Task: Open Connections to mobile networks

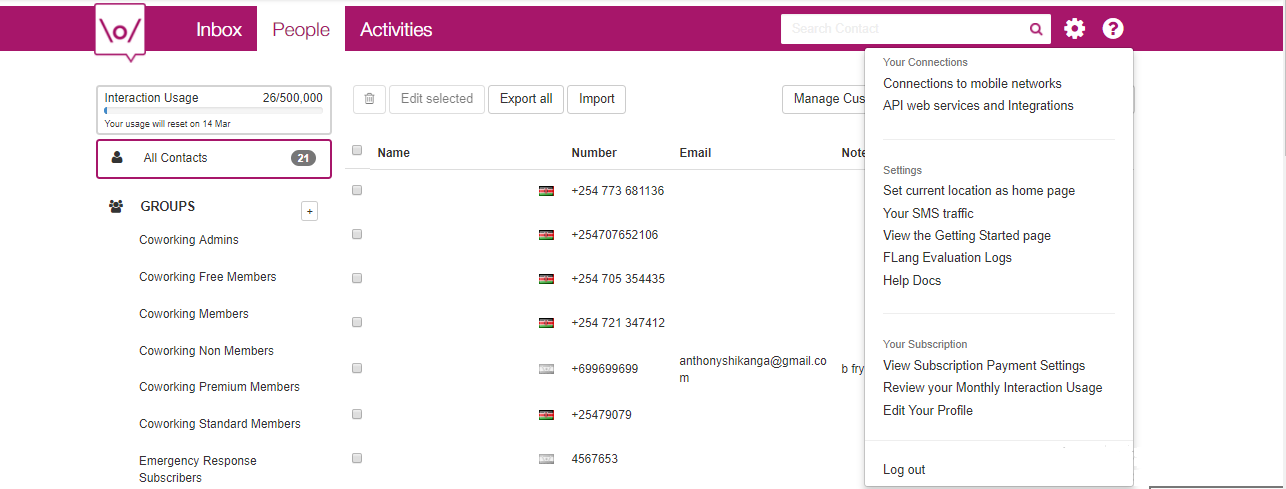Action: coord(972,84)
